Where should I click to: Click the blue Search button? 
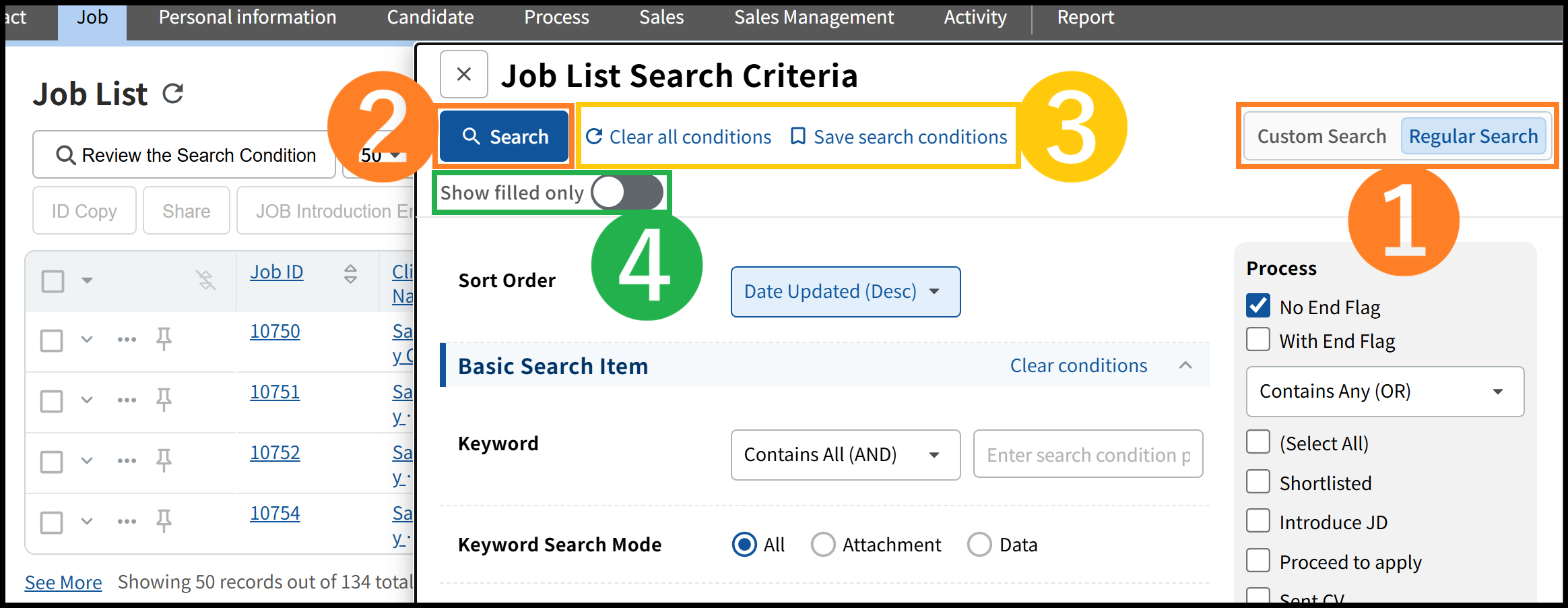(504, 137)
